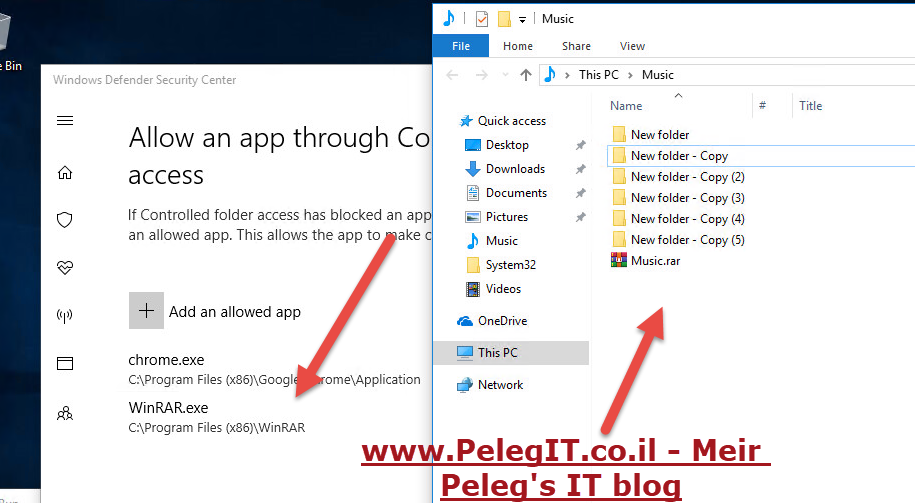Select This PC in navigation pane
The image size is (915, 503).
click(x=511, y=352)
